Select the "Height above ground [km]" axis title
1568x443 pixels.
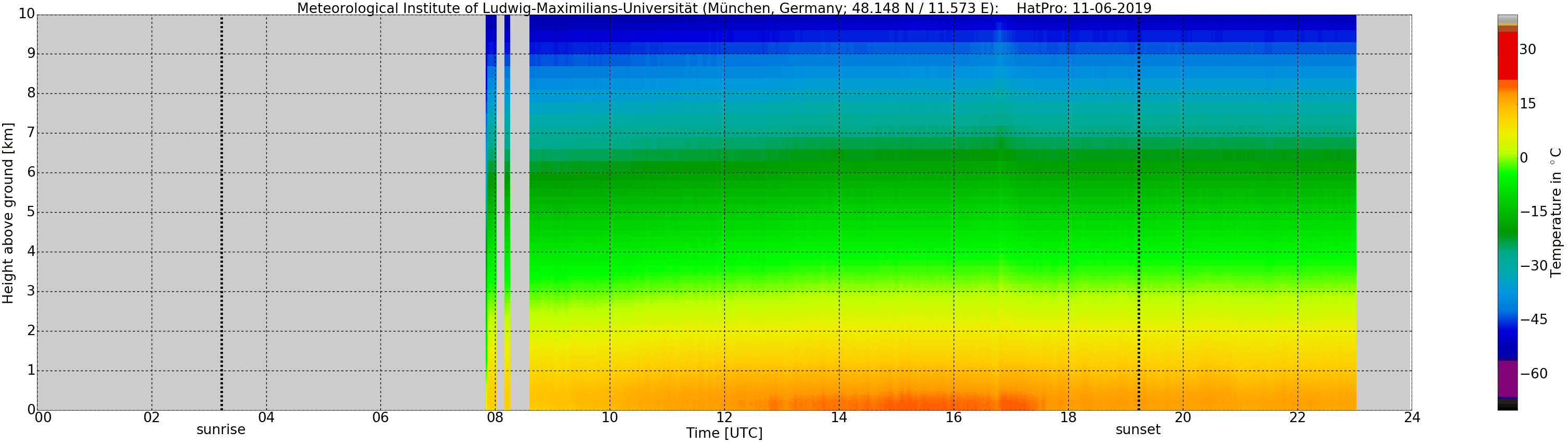[x=8, y=213]
